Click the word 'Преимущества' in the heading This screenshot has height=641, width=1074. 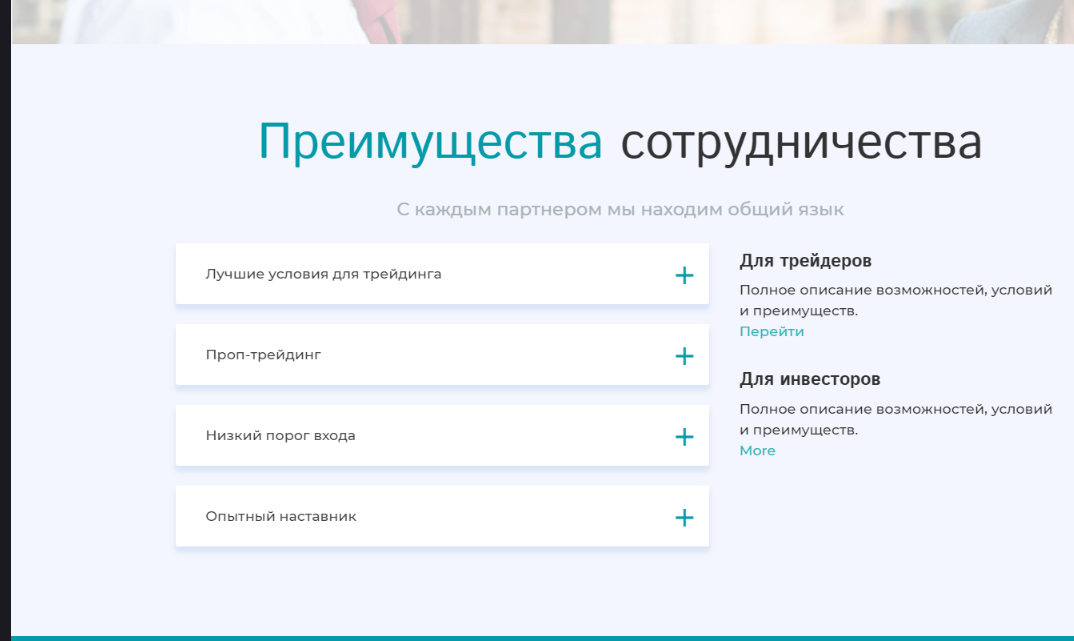coord(430,142)
